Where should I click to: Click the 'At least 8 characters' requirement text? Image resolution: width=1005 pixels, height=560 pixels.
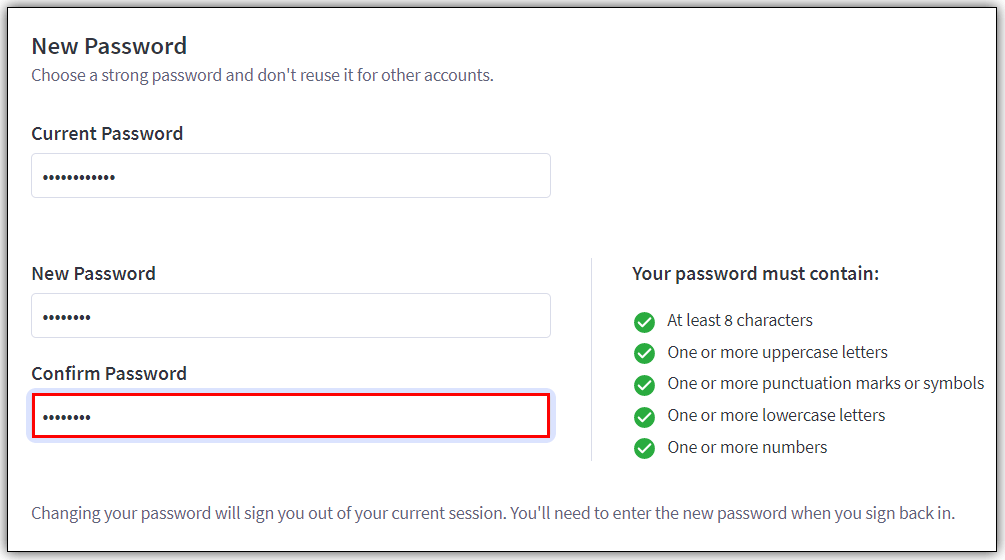(x=740, y=321)
